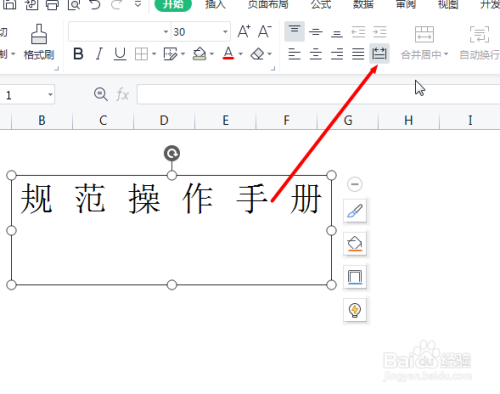
Task: Click the Save icon in quick access bar
Action: 9,4
